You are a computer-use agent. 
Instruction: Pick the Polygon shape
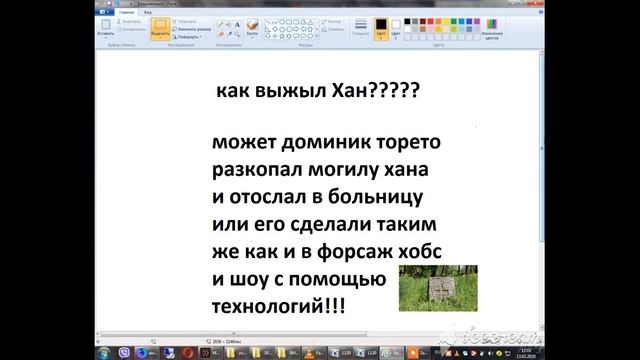point(303,22)
